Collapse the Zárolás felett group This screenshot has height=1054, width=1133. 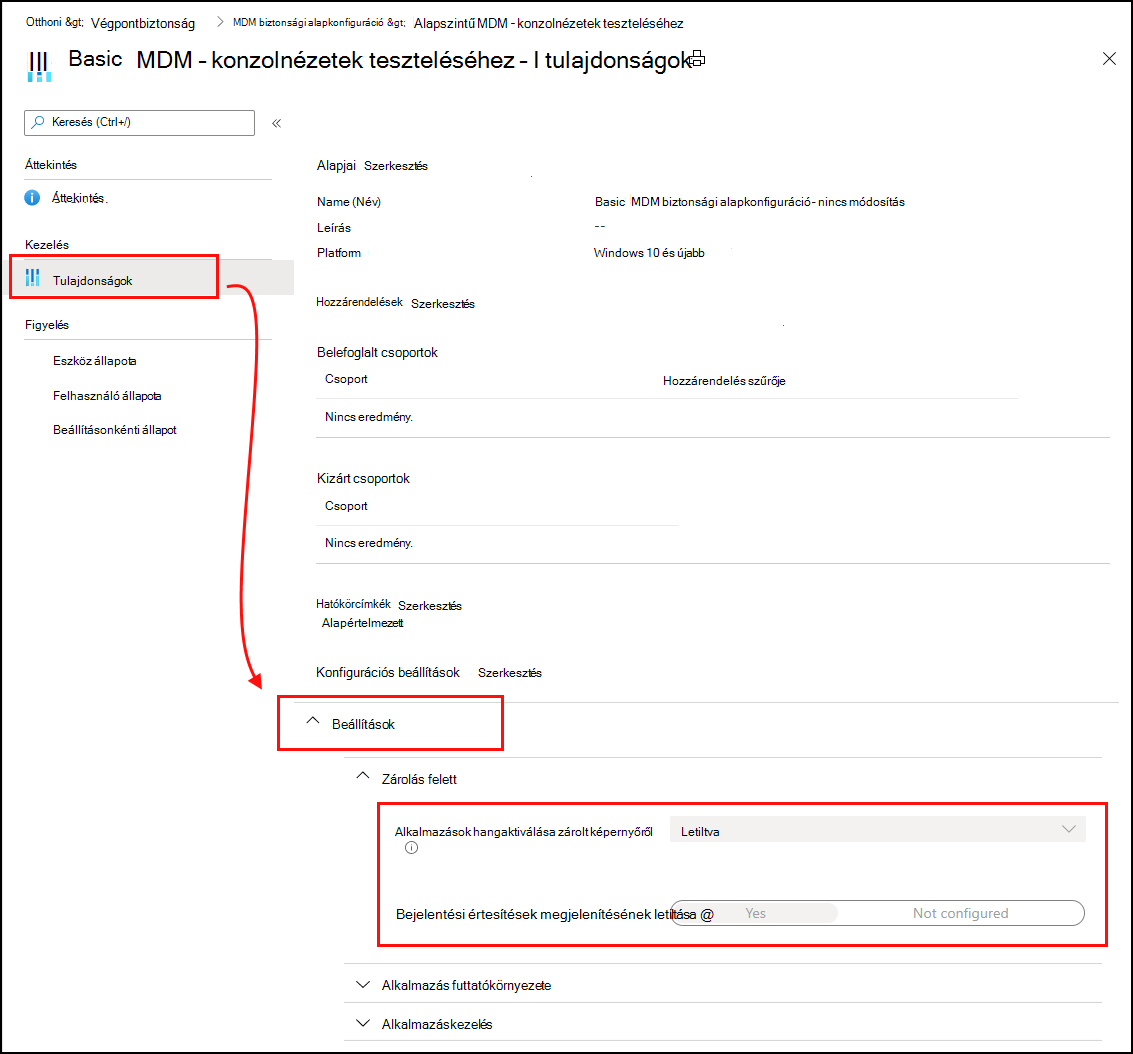(x=363, y=776)
